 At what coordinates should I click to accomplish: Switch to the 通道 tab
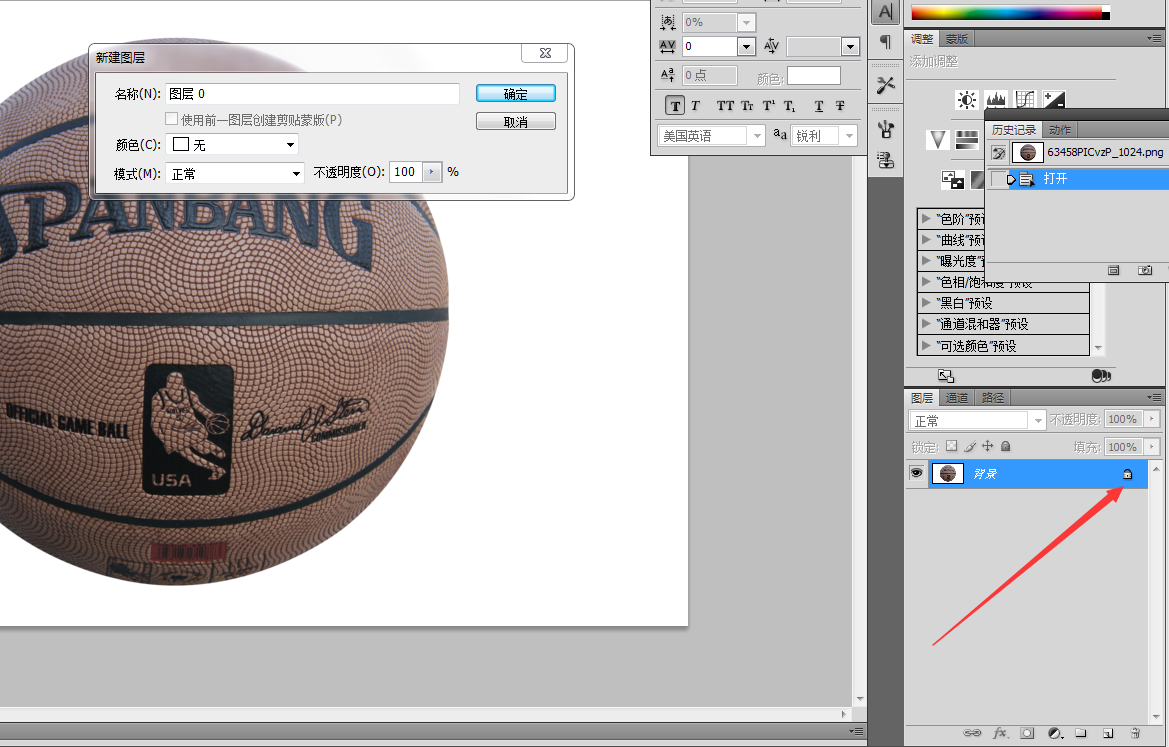click(x=957, y=398)
